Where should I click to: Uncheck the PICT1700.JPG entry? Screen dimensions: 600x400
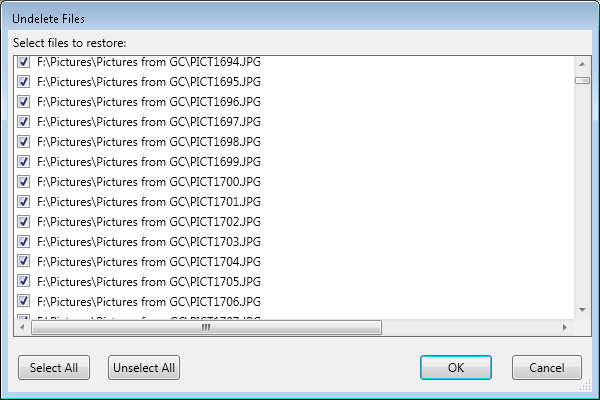23,181
